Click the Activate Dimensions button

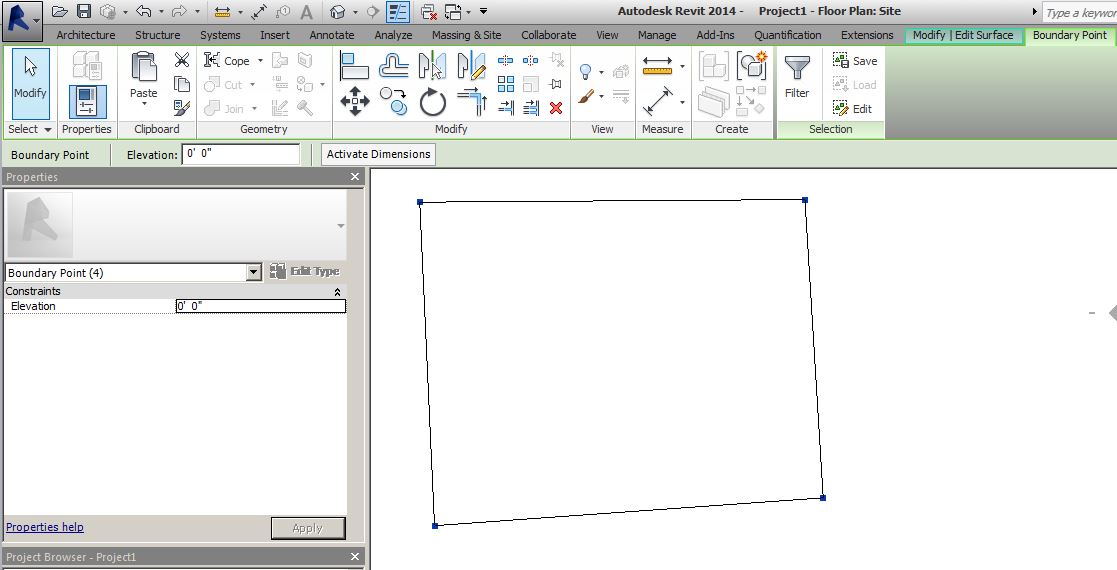379,154
